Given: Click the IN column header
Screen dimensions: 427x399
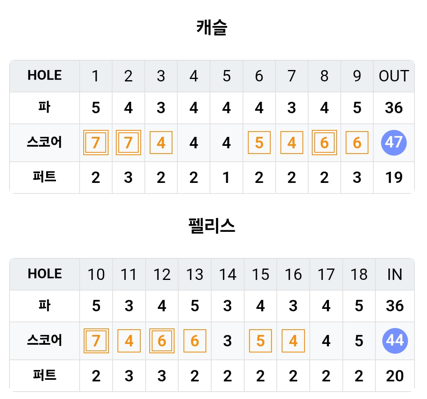Looking at the screenshot, I should coord(395,274).
